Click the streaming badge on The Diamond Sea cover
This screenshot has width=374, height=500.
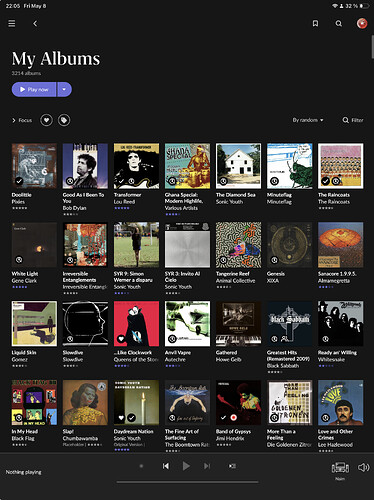[x=223, y=181]
